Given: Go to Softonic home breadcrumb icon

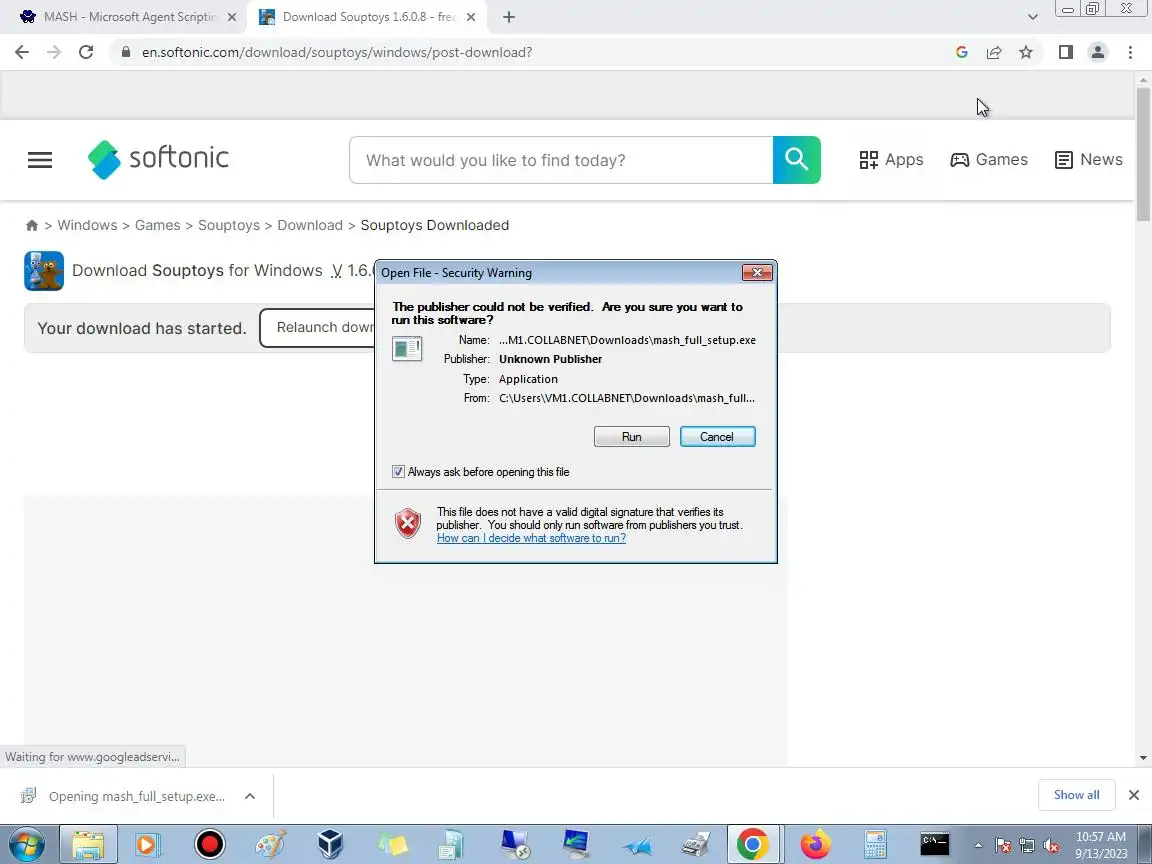Looking at the screenshot, I should pyautogui.click(x=32, y=226).
